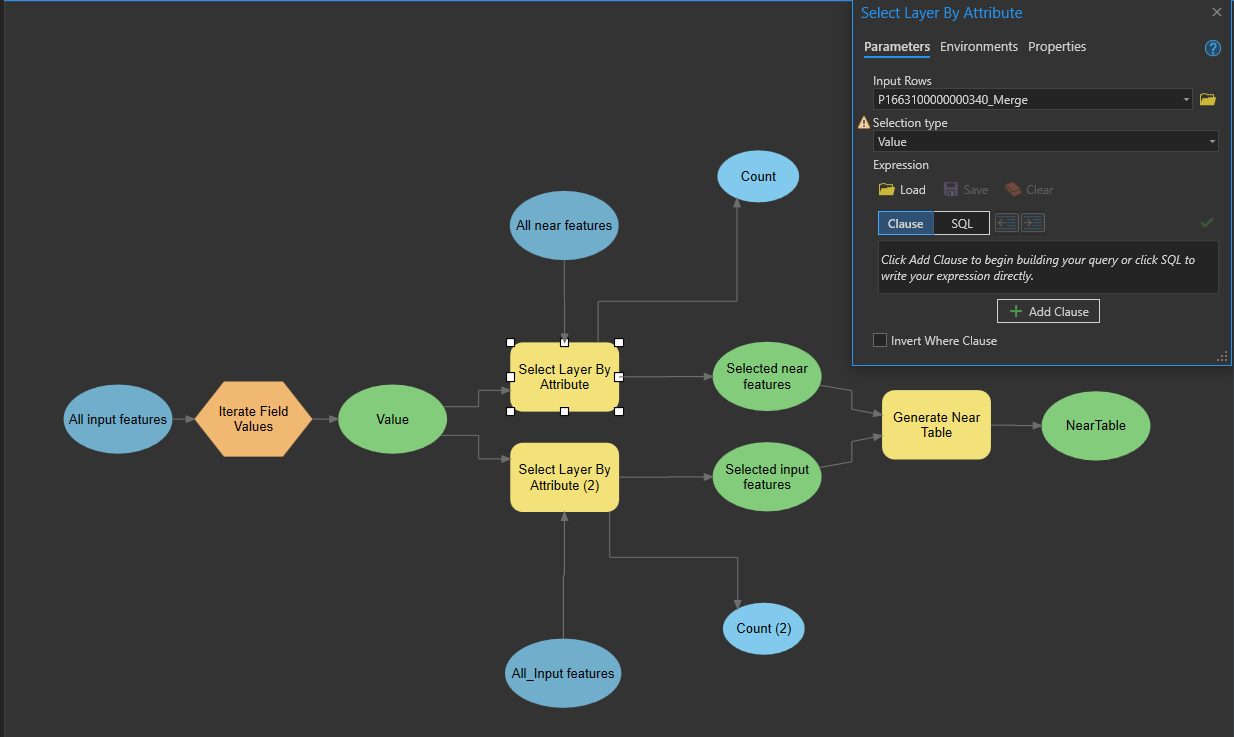
Task: Toggle Invert Where Clause checkbox
Action: pyautogui.click(x=880, y=340)
